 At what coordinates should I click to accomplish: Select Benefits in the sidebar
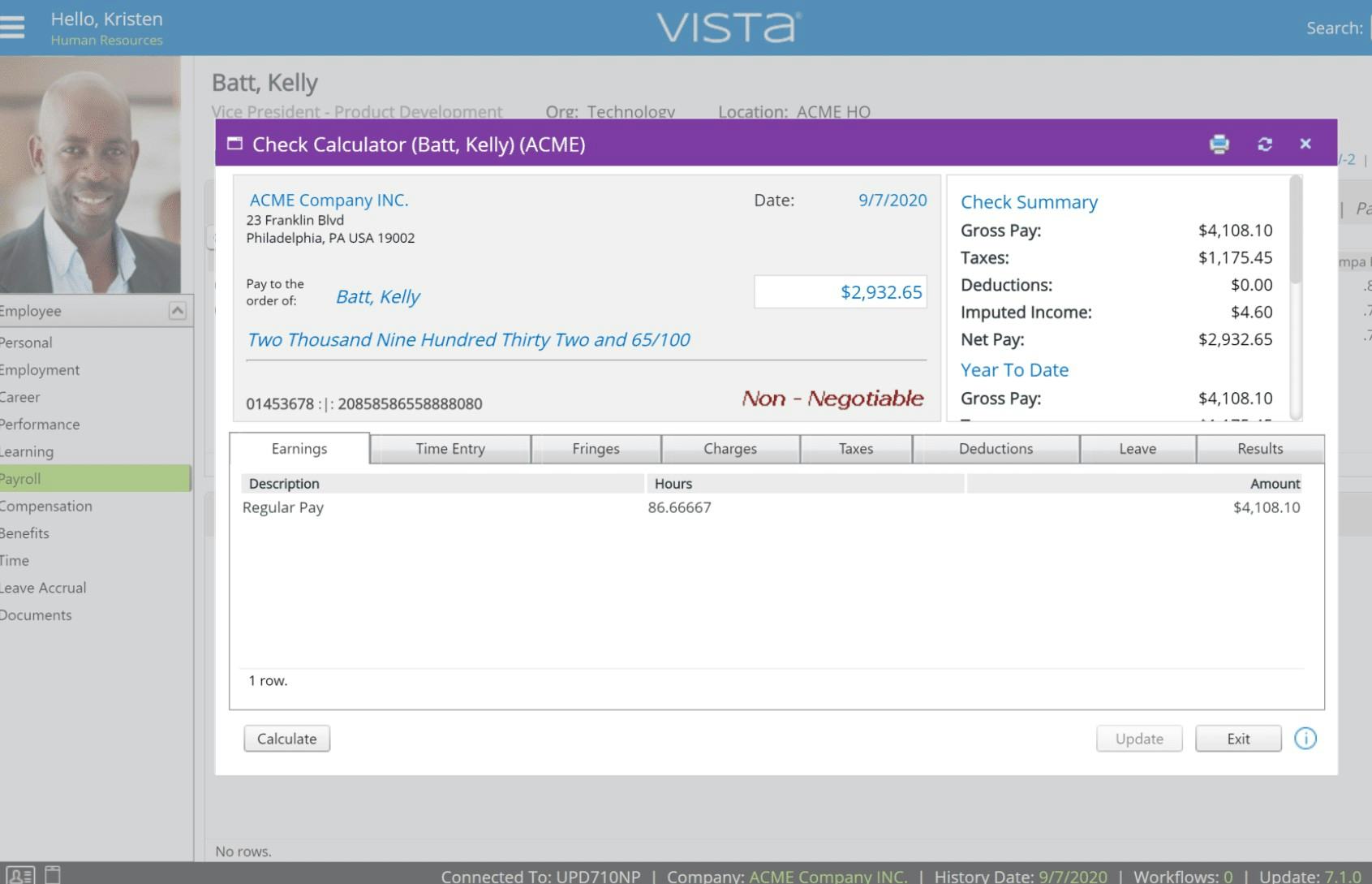[25, 533]
